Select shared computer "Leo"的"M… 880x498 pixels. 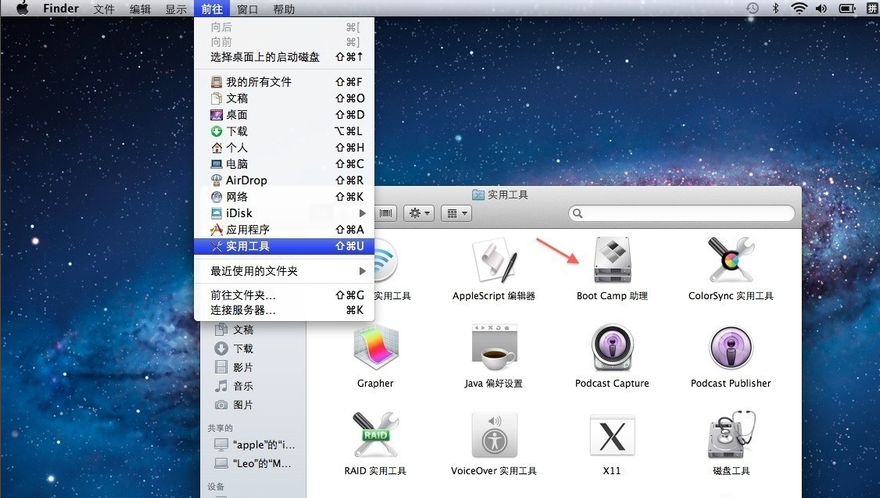[x=253, y=464]
